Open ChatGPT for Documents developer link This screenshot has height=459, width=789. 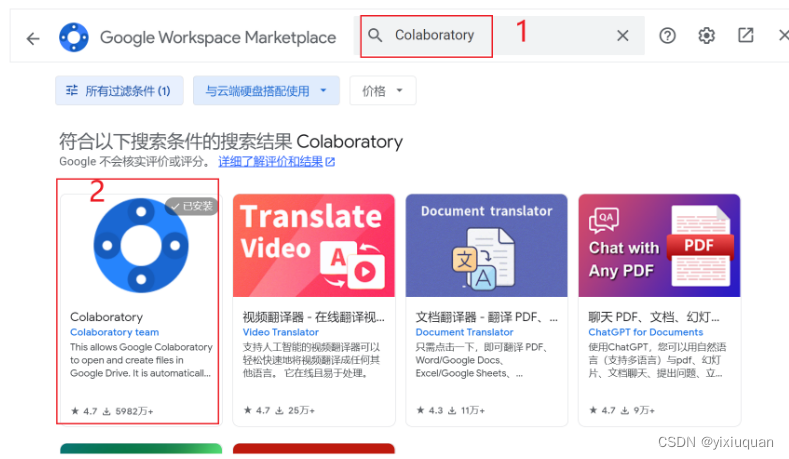point(646,332)
